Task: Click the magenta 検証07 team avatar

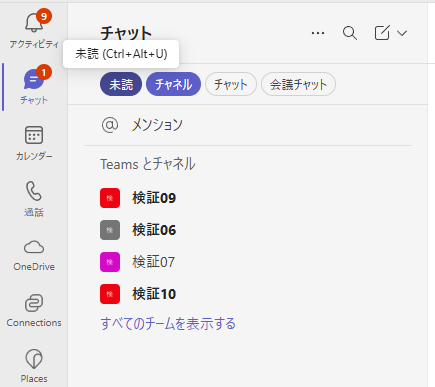Action: point(110,262)
